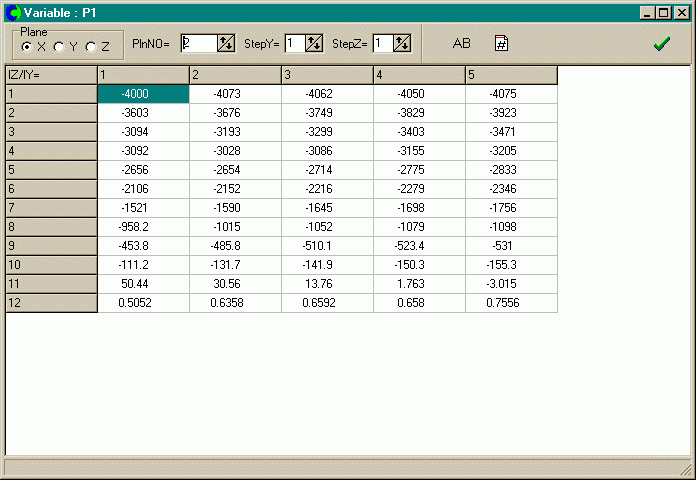This screenshot has width=696, height=480.
Task: Focus the StepZ input field
Action: (x=382, y=43)
